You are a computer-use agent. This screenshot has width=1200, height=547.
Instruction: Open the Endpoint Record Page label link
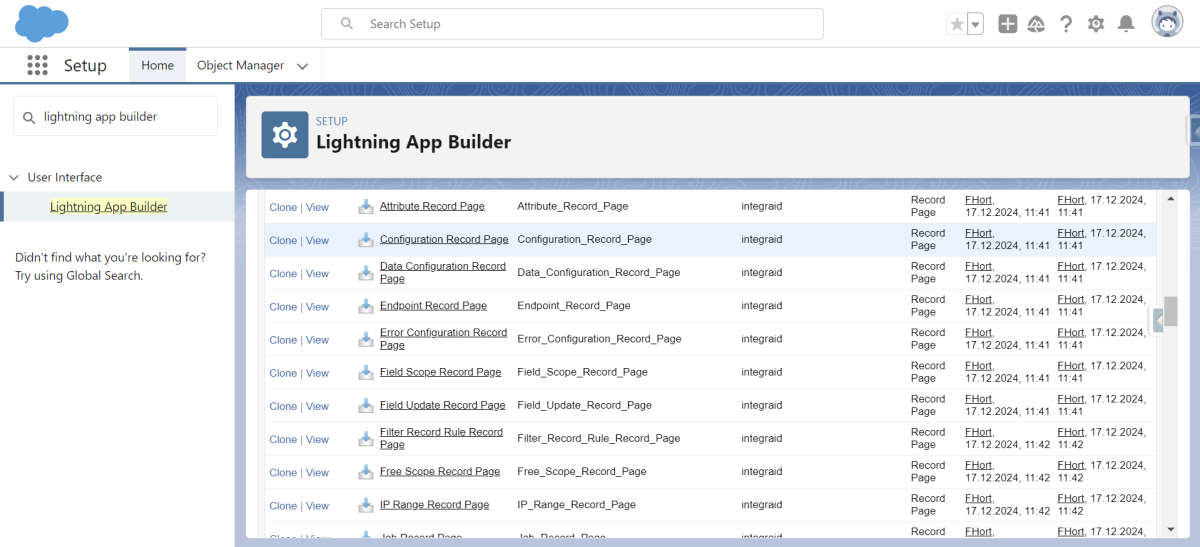[x=433, y=305]
